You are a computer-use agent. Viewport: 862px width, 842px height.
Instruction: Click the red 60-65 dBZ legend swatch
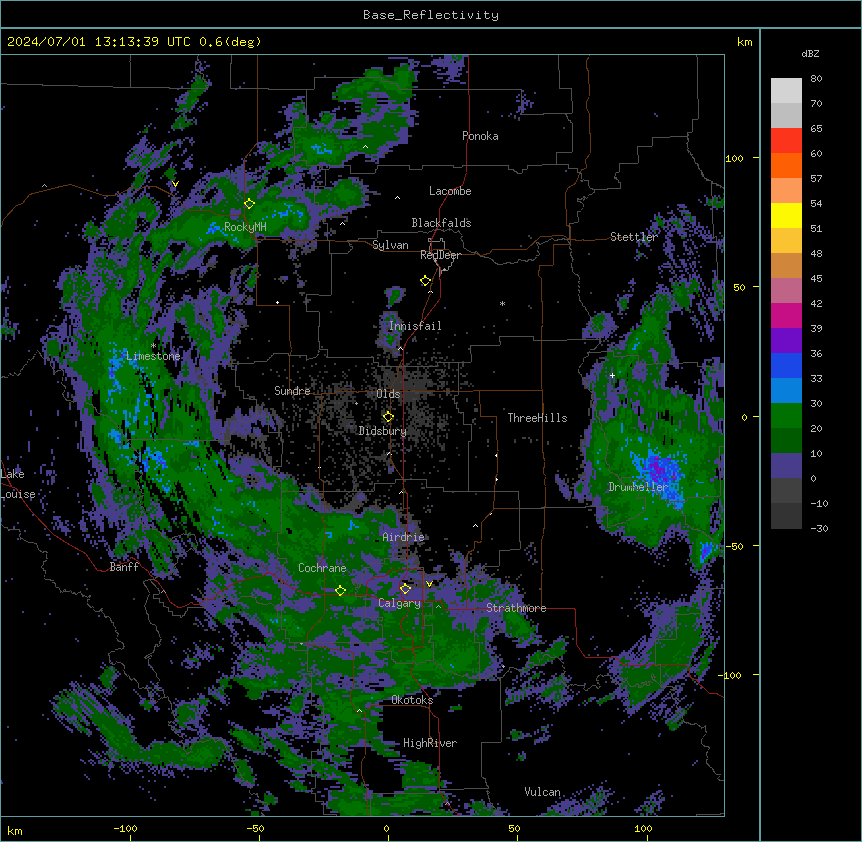click(x=786, y=141)
